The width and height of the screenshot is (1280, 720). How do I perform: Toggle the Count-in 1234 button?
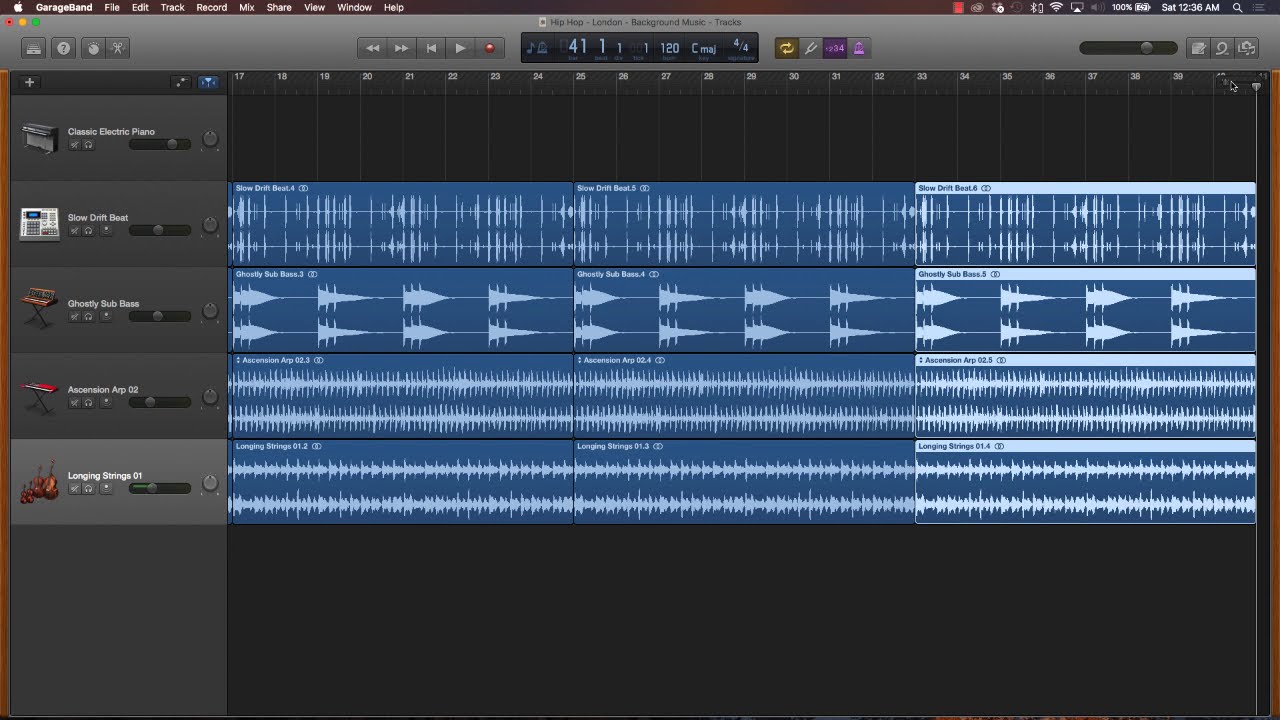click(835, 48)
